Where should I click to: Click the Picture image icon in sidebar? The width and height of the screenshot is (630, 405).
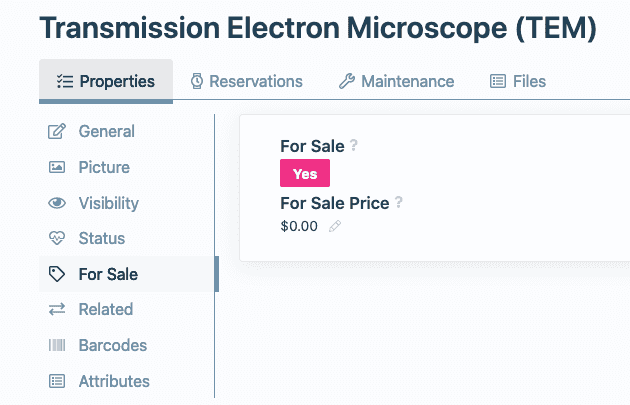[57, 167]
